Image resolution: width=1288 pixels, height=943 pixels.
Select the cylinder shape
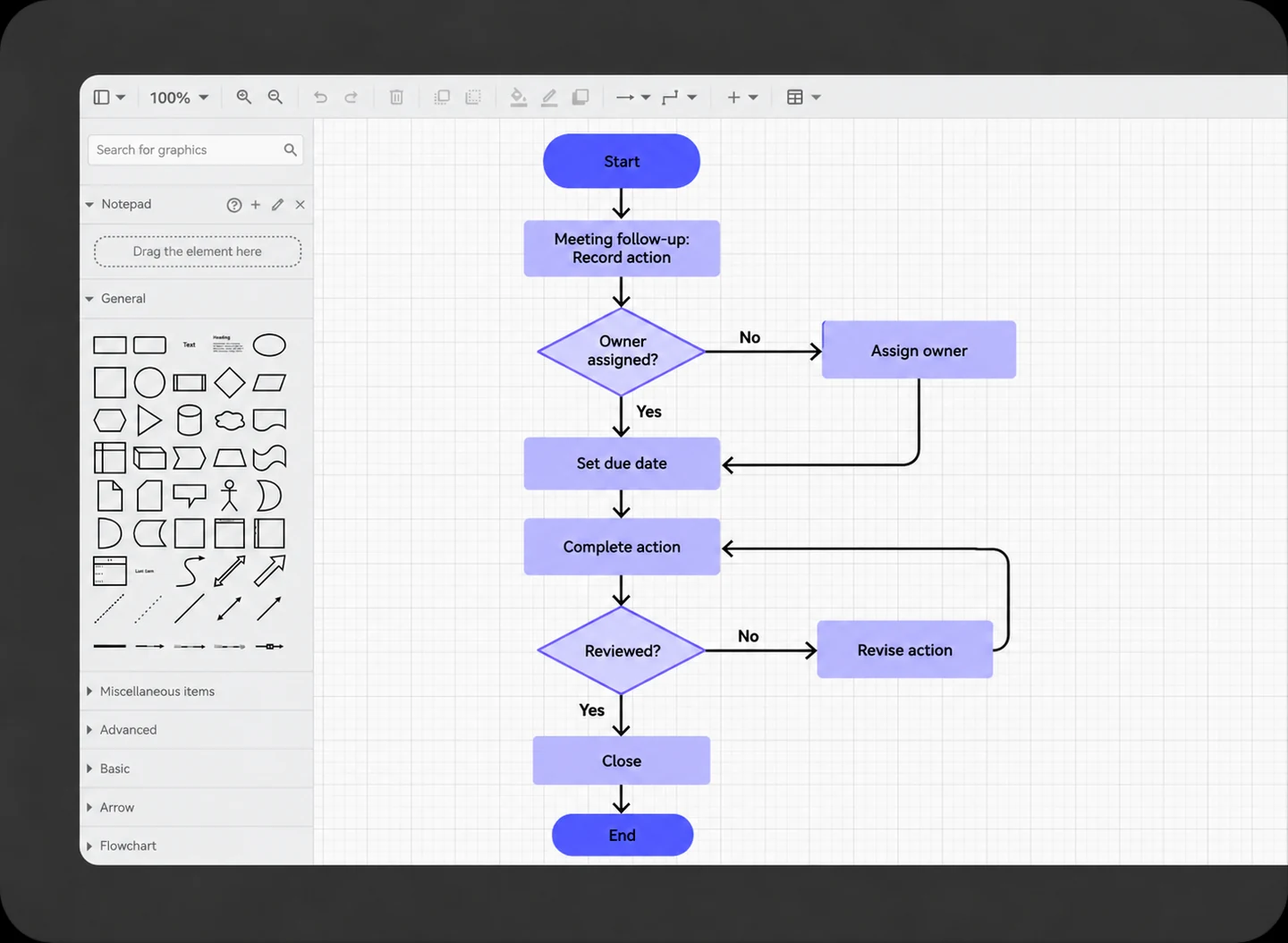(x=190, y=421)
